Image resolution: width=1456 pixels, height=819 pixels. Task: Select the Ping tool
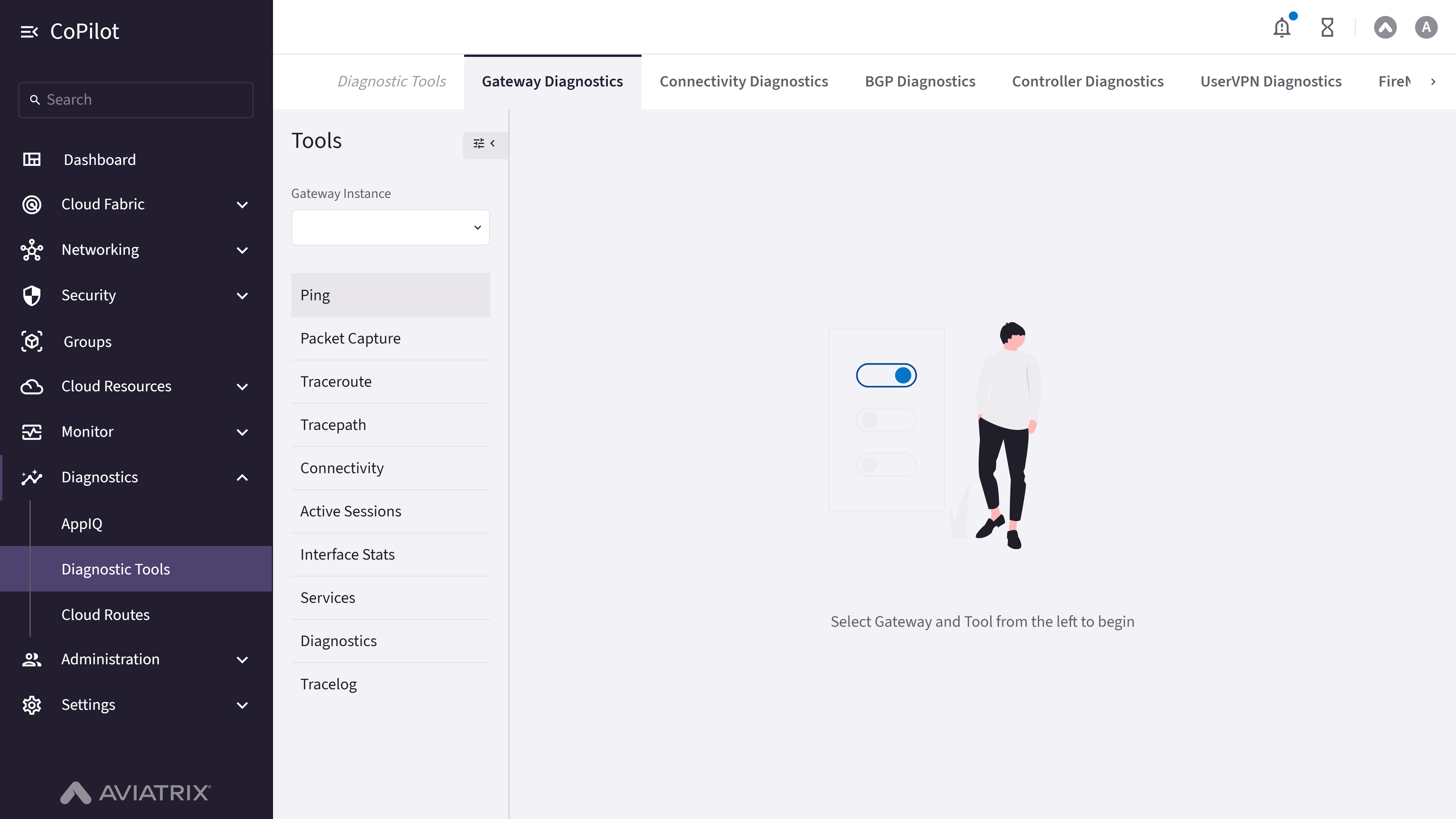(x=390, y=295)
